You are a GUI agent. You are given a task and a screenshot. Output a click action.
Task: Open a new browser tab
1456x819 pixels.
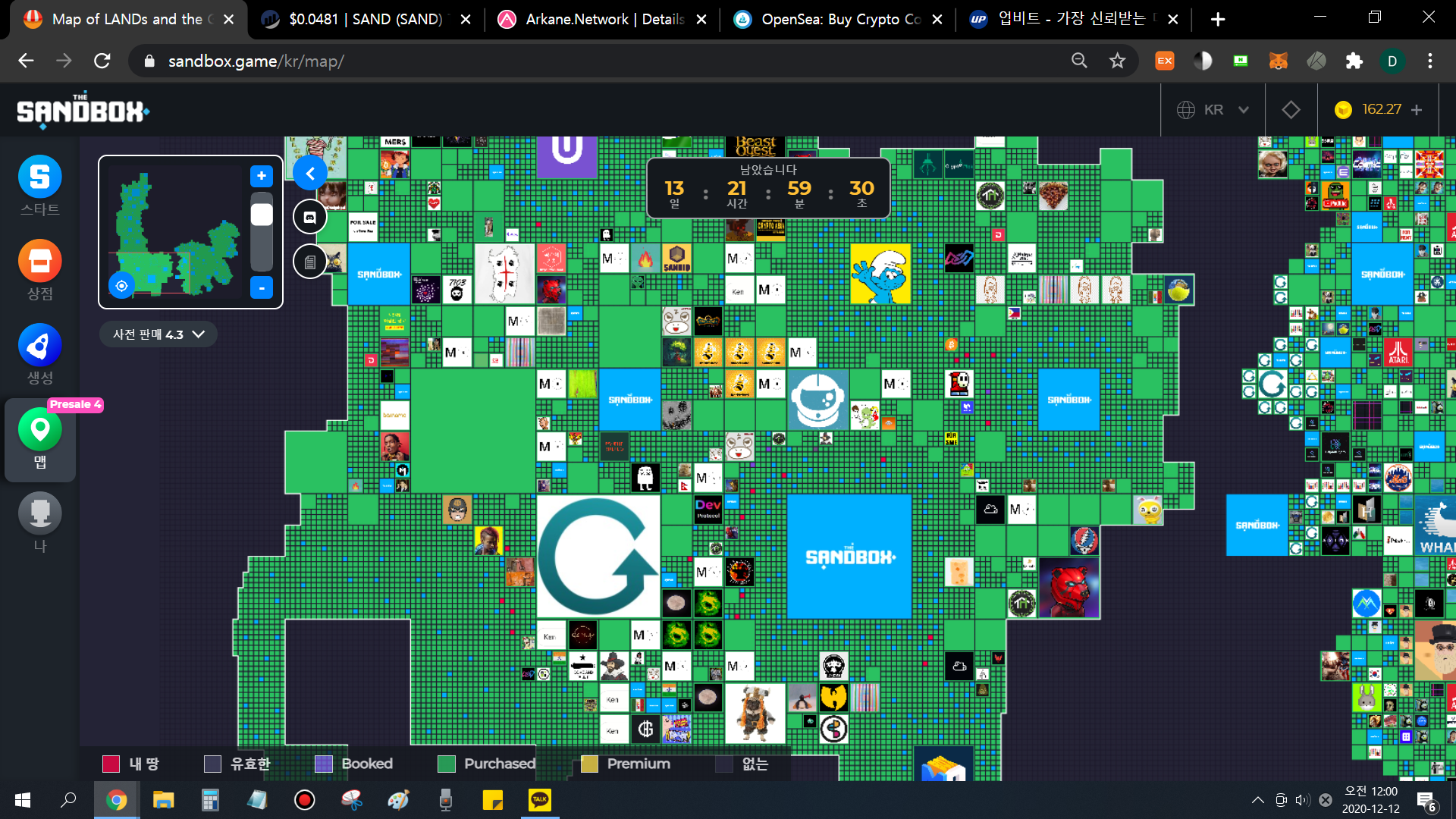click(1218, 20)
